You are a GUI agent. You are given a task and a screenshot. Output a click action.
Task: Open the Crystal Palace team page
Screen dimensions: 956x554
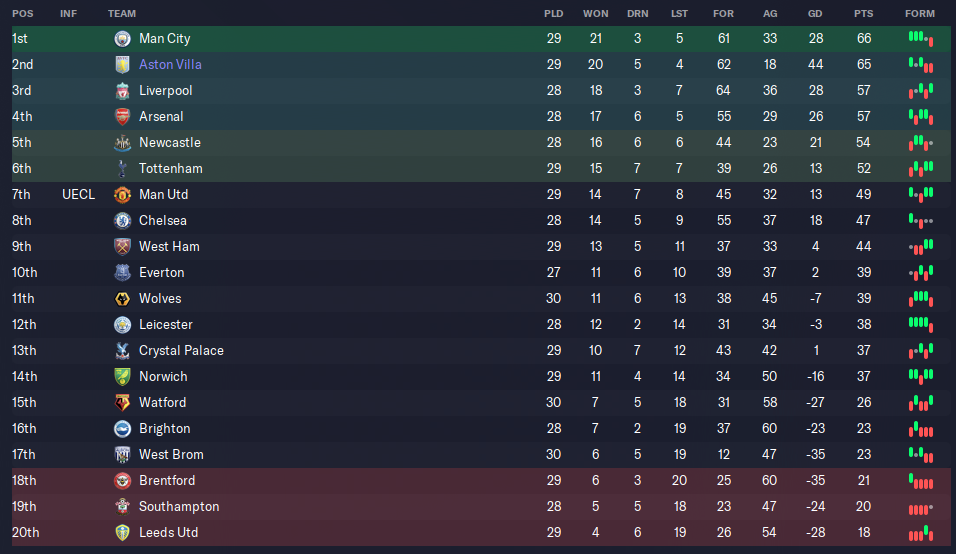[x=181, y=350]
